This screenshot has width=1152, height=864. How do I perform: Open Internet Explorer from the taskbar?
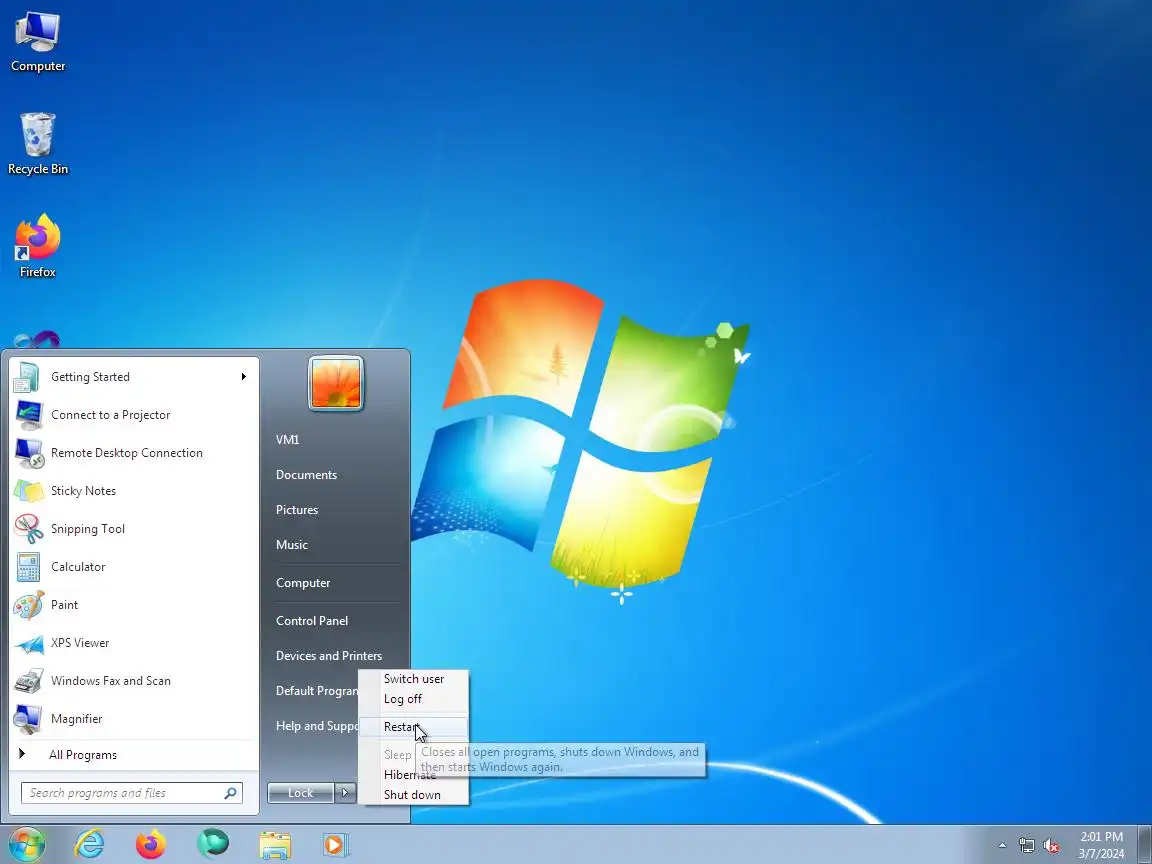click(90, 845)
